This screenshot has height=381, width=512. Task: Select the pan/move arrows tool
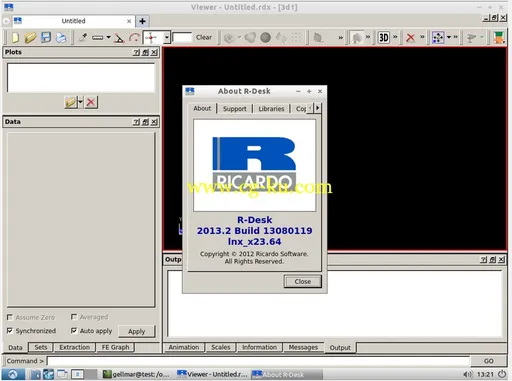(x=438, y=38)
